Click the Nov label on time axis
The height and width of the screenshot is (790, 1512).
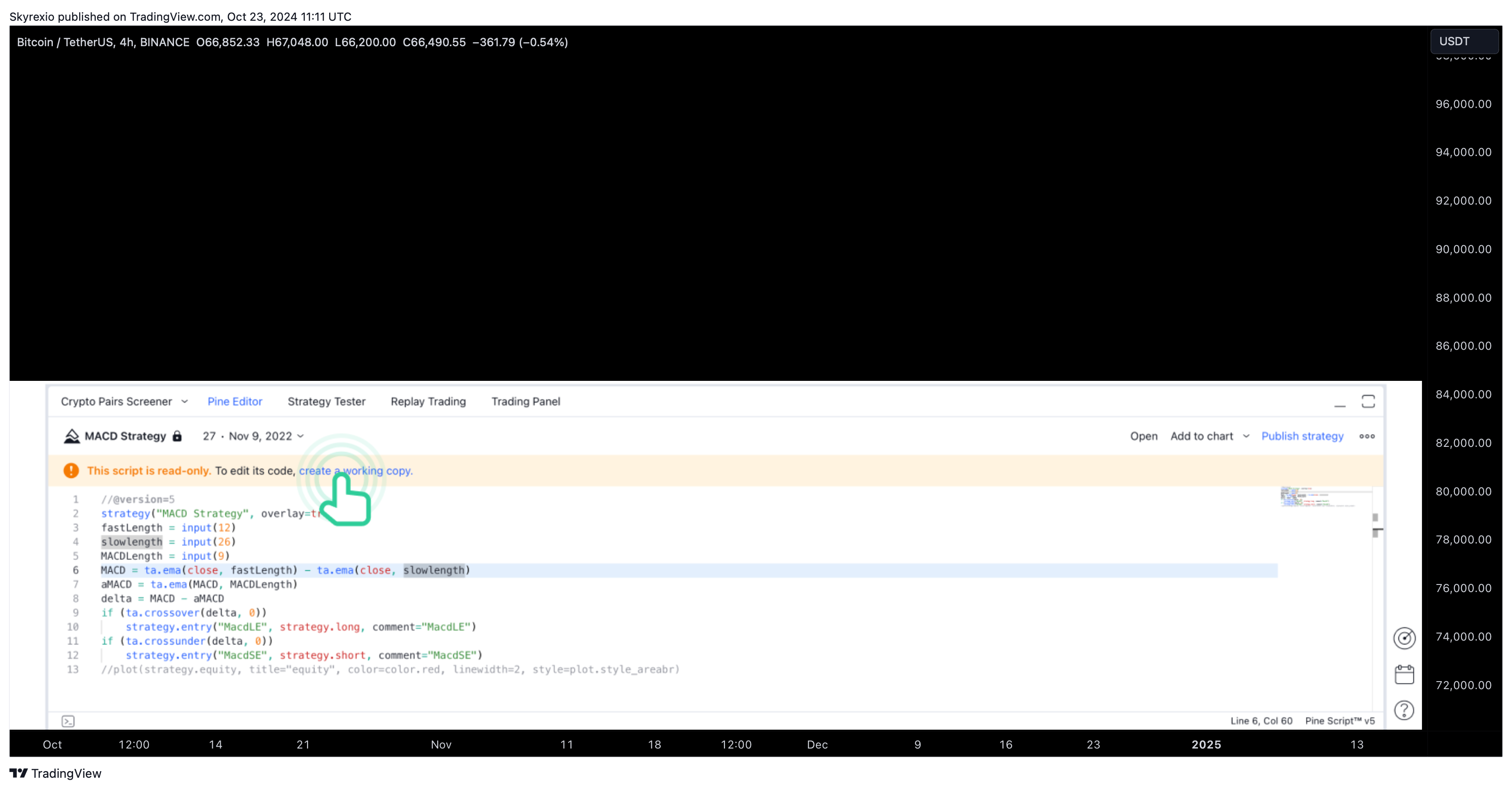441,745
